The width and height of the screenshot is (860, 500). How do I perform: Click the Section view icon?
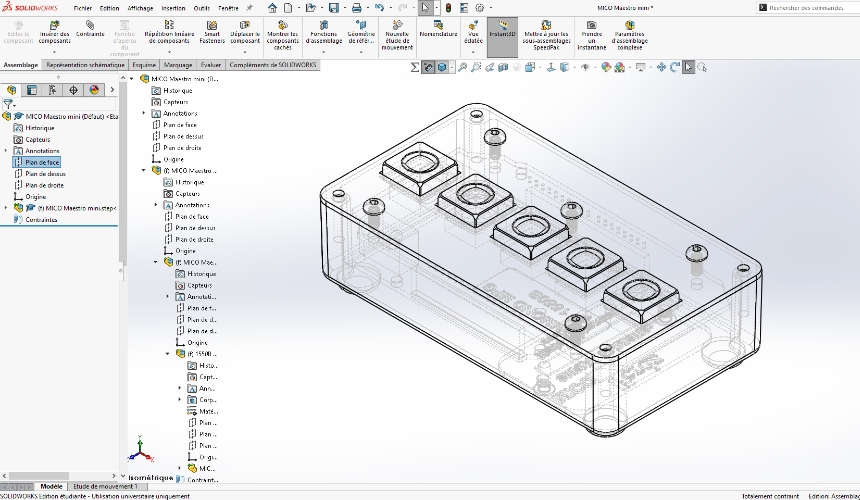tap(503, 67)
